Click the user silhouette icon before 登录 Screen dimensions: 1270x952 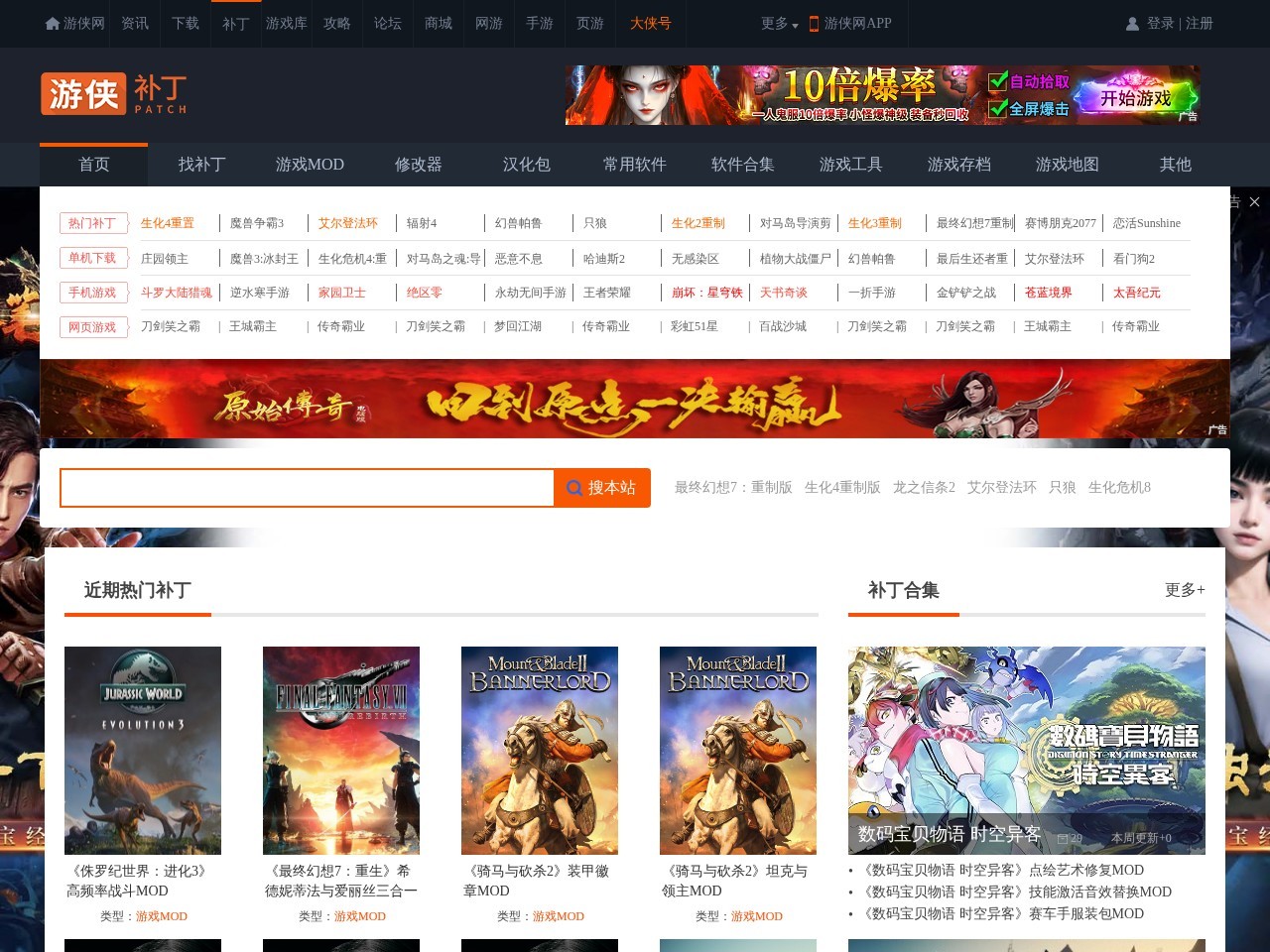[x=1132, y=23]
